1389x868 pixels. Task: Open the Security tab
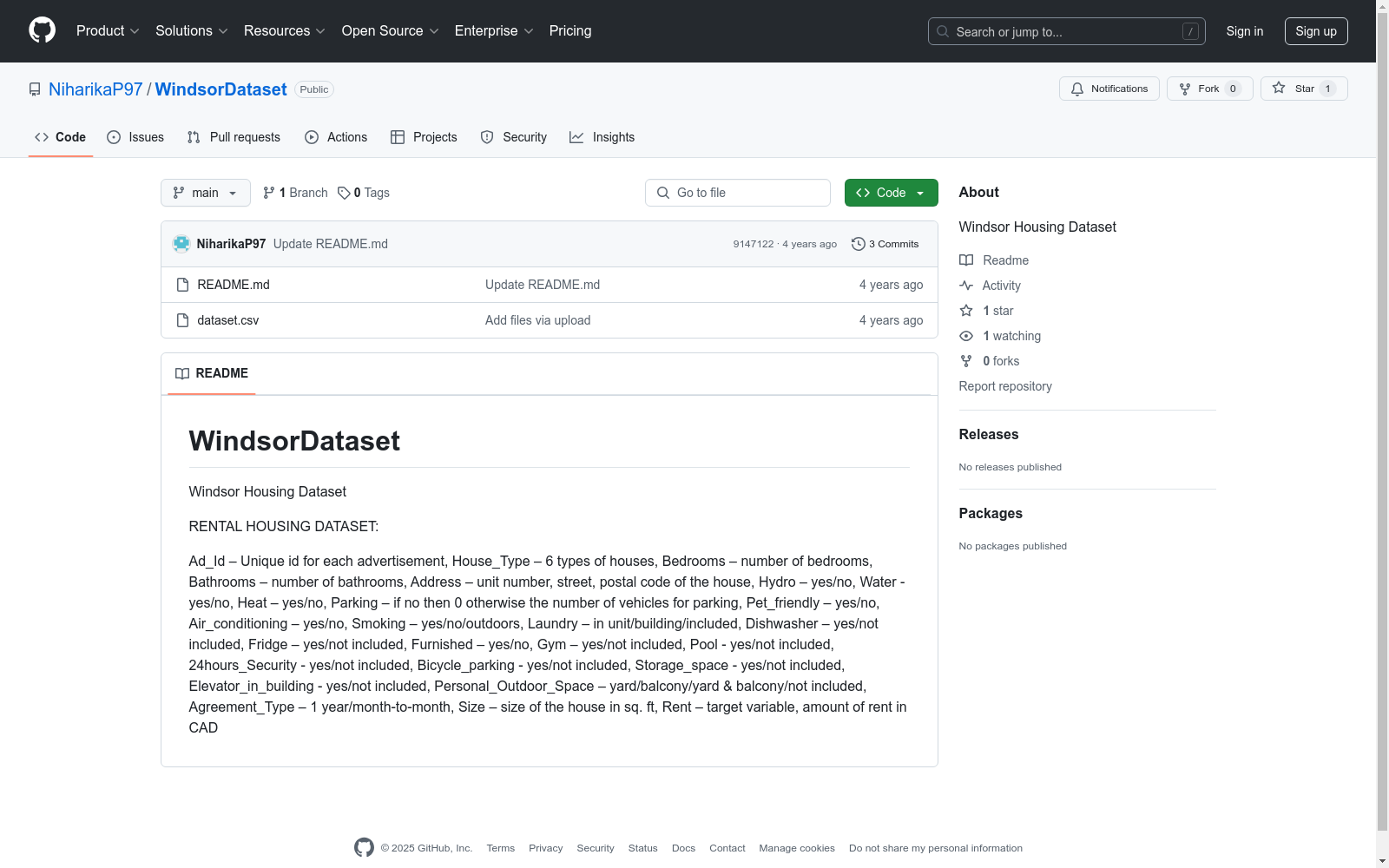[514, 137]
